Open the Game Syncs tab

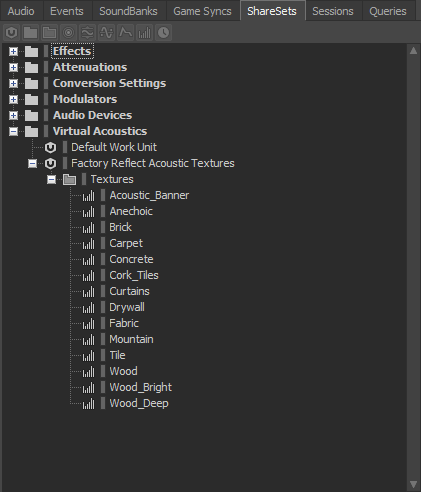coord(202,11)
